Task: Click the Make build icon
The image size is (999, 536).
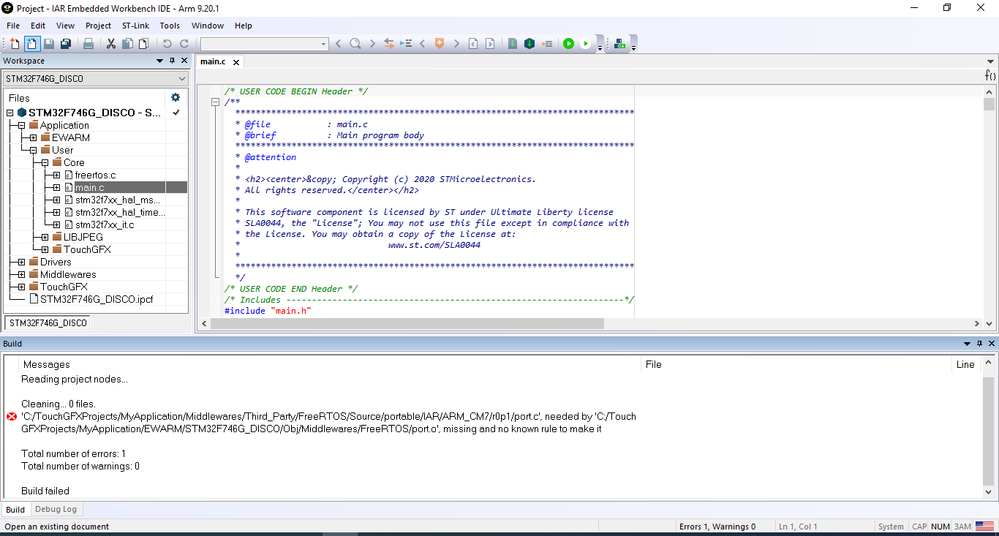Action: tap(529, 44)
